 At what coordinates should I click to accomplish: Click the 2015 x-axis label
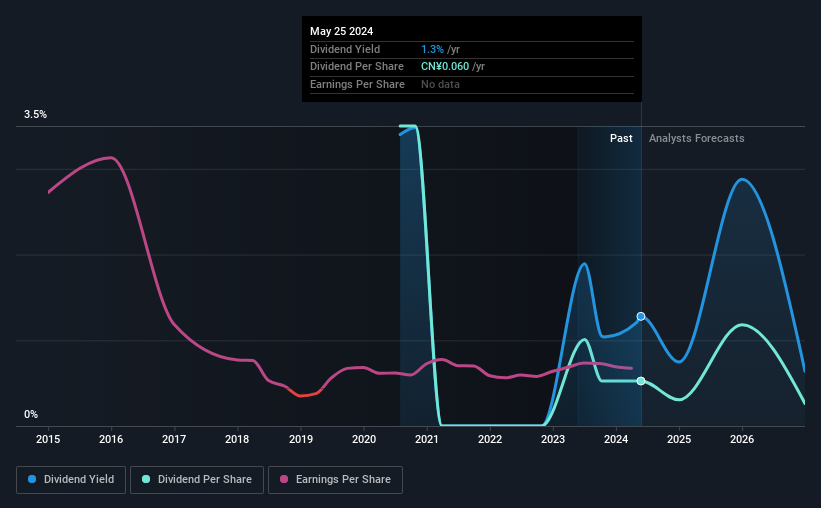coord(48,439)
